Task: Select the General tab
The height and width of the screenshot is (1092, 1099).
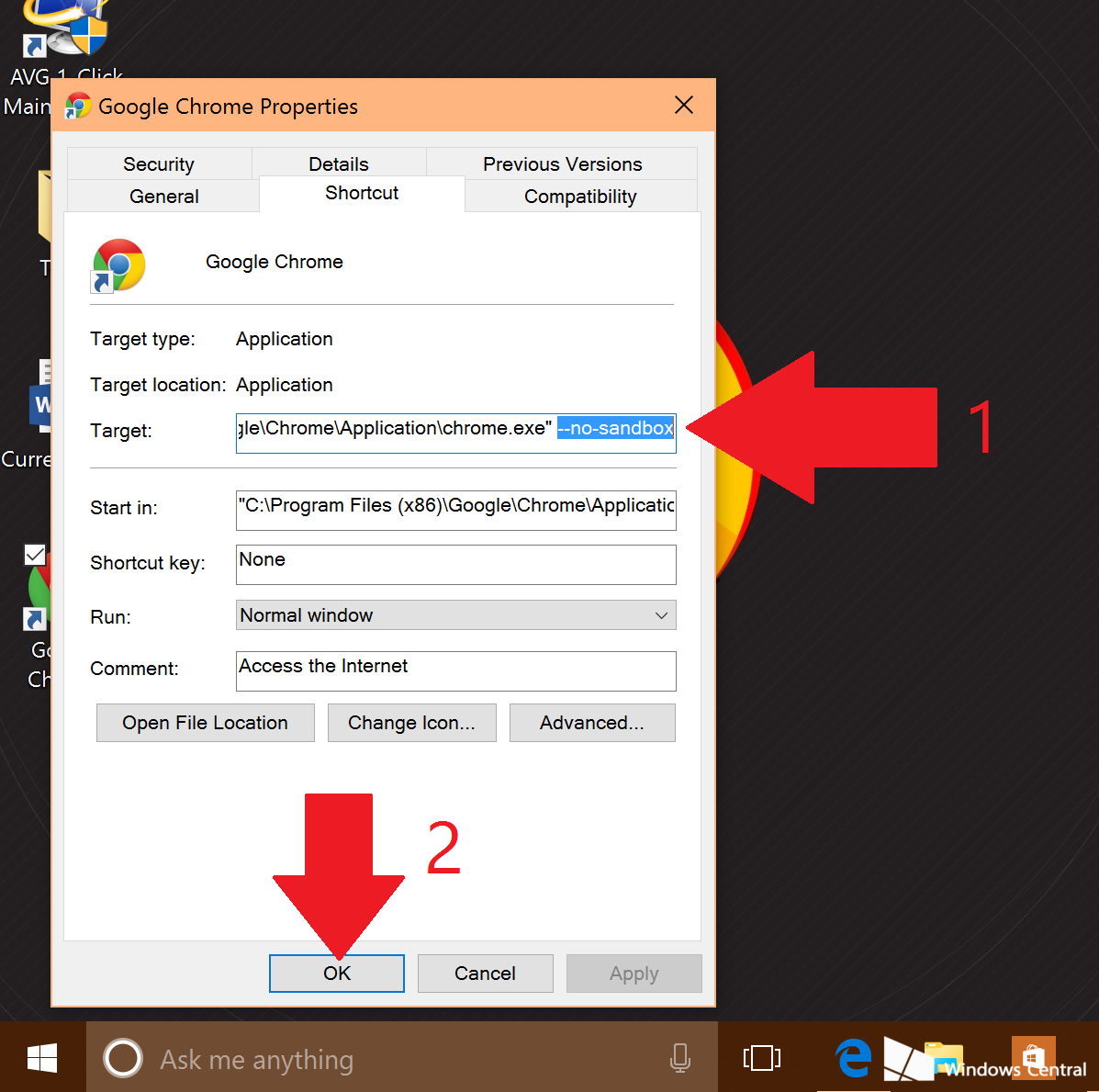Action: point(164,197)
